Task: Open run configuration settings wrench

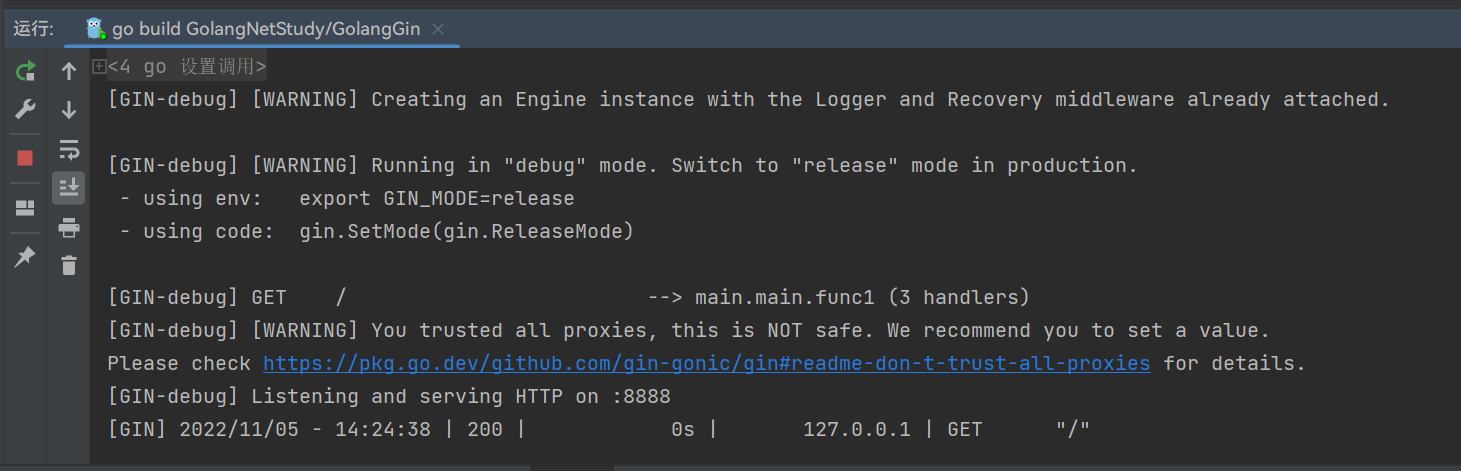Action: click(x=25, y=110)
